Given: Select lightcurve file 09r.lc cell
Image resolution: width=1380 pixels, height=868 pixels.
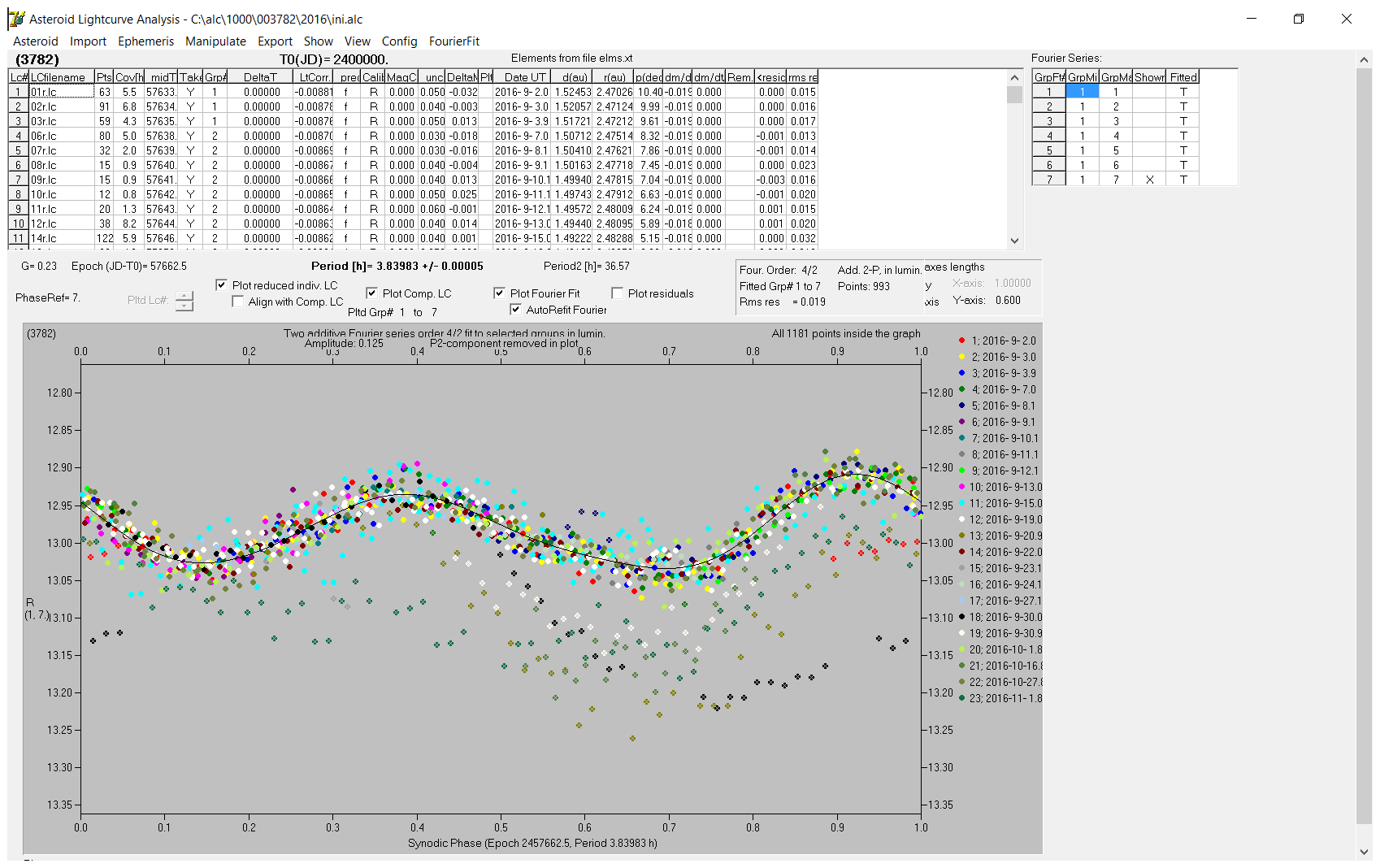Looking at the screenshot, I should click(62, 180).
